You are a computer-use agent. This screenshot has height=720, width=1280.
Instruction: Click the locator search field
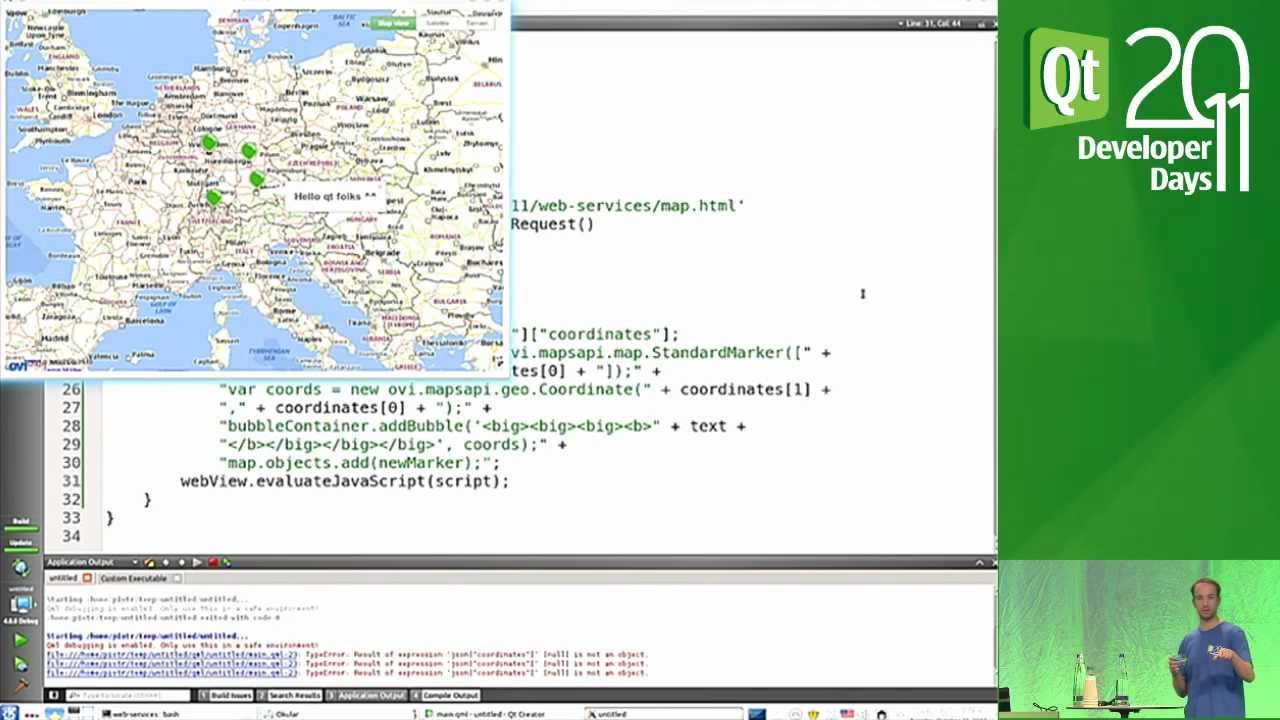128,696
